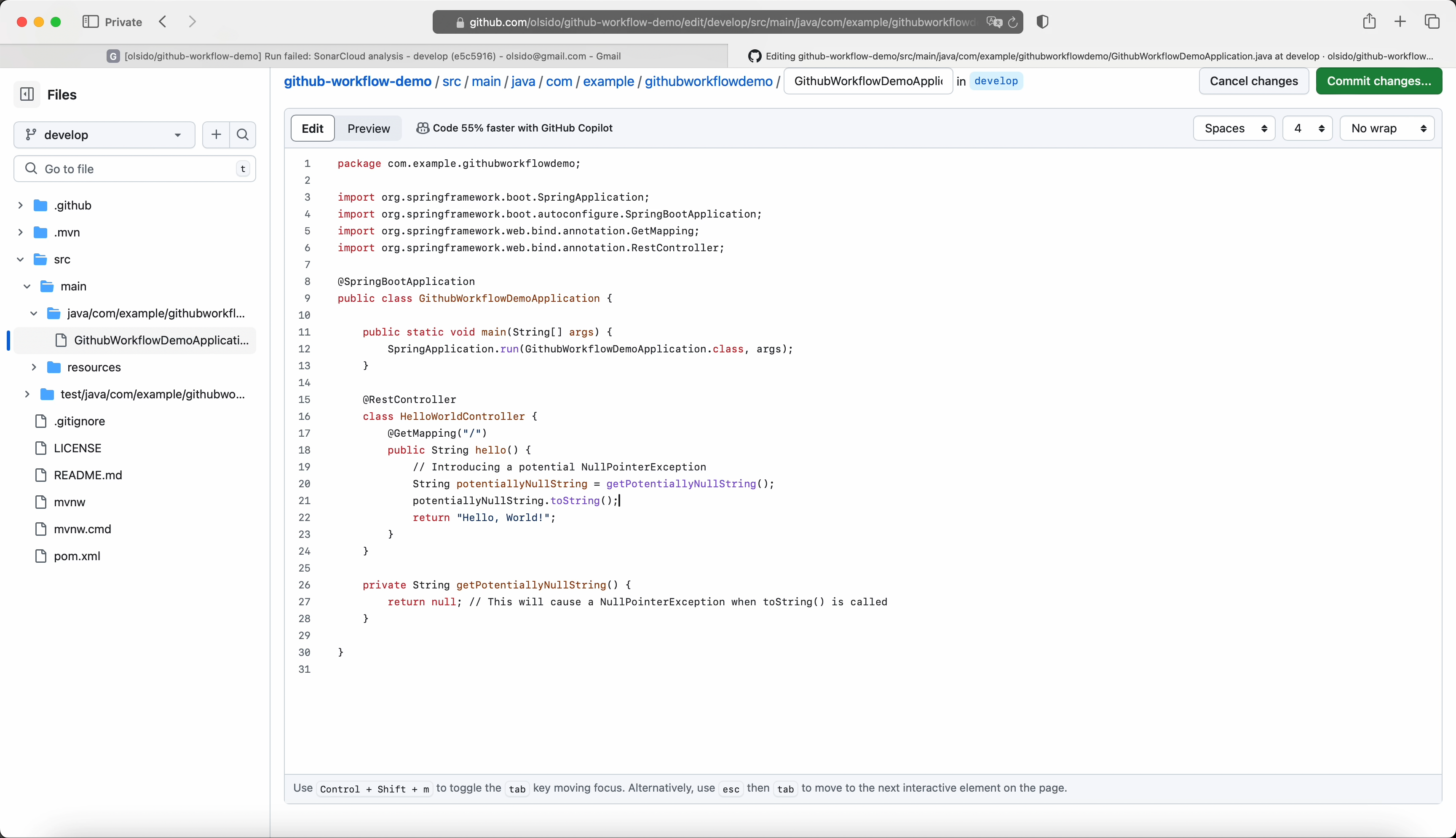Open the Share icon in toolbar
The width and height of the screenshot is (1456, 838).
tap(1369, 22)
